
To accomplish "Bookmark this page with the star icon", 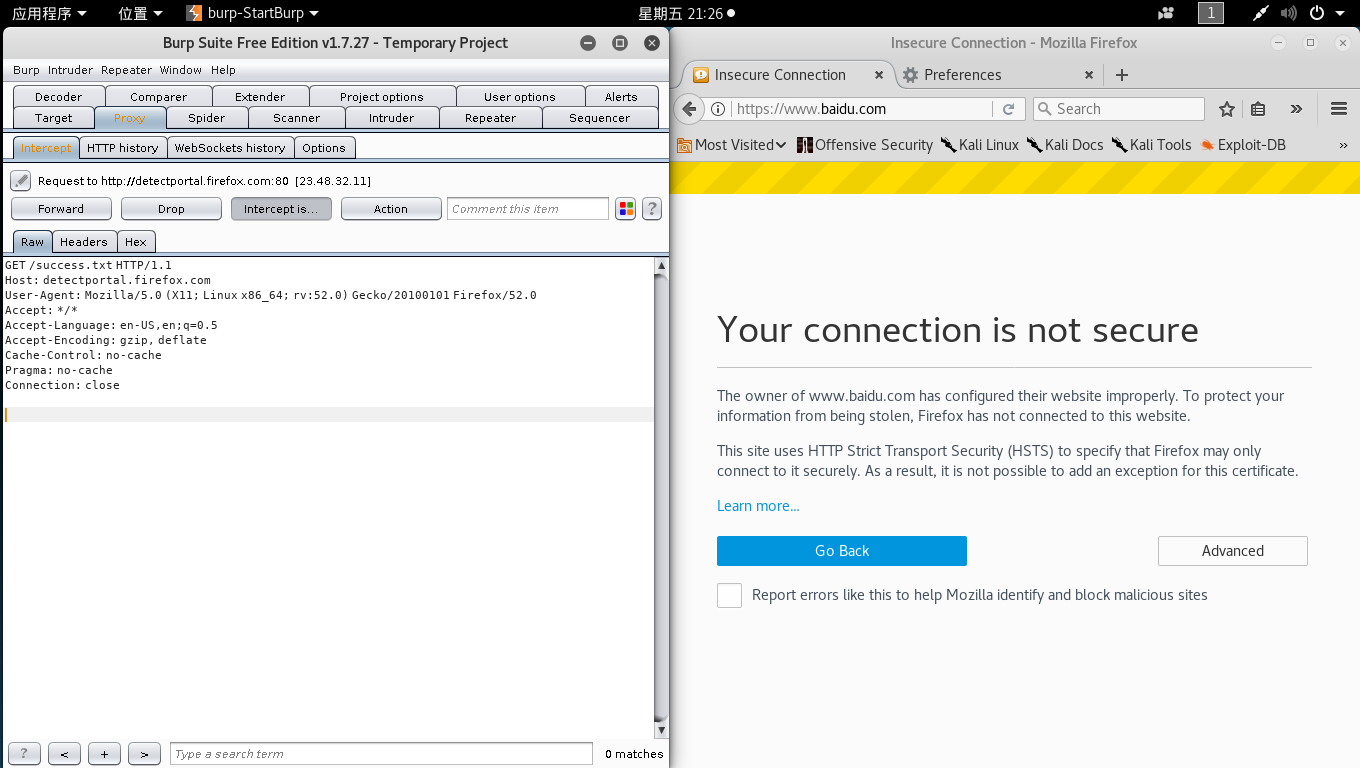I will pyautogui.click(x=1227, y=109).
